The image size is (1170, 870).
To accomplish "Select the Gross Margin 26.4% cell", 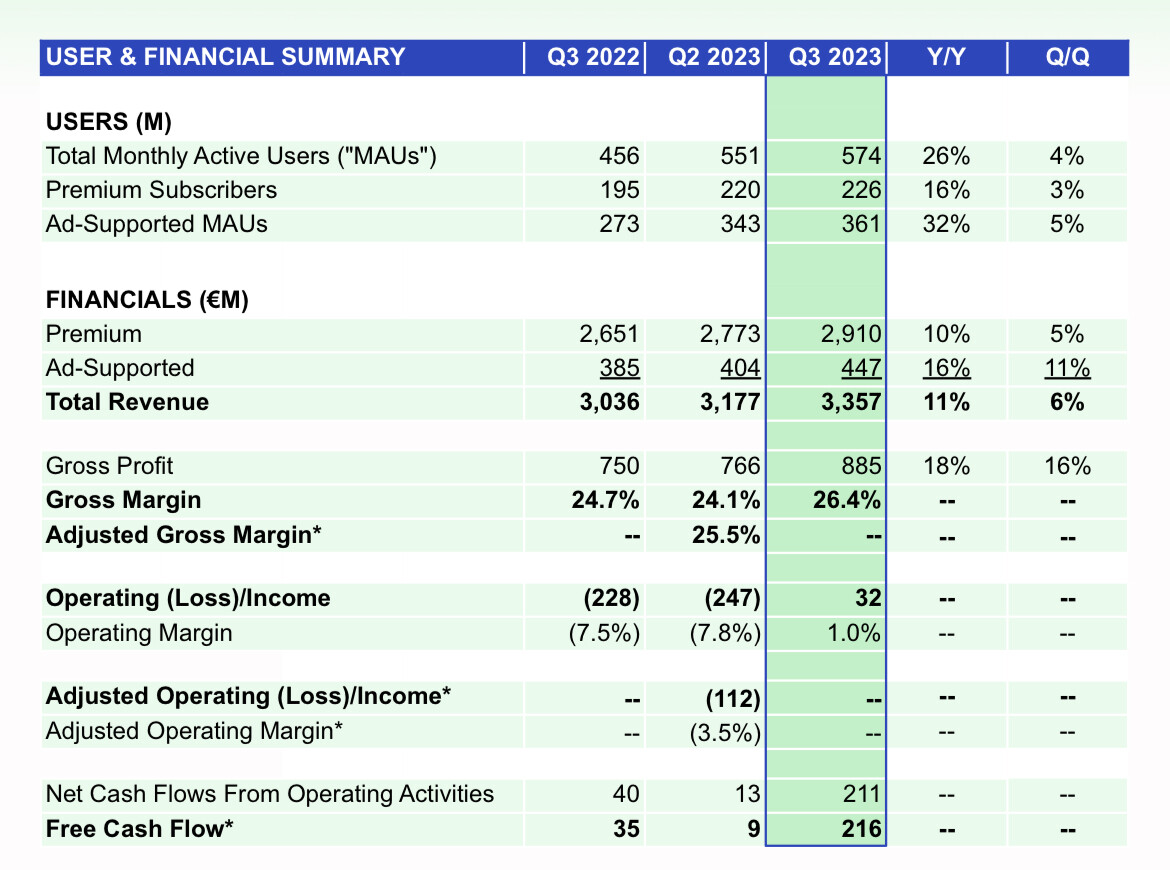I will click(x=847, y=501).
